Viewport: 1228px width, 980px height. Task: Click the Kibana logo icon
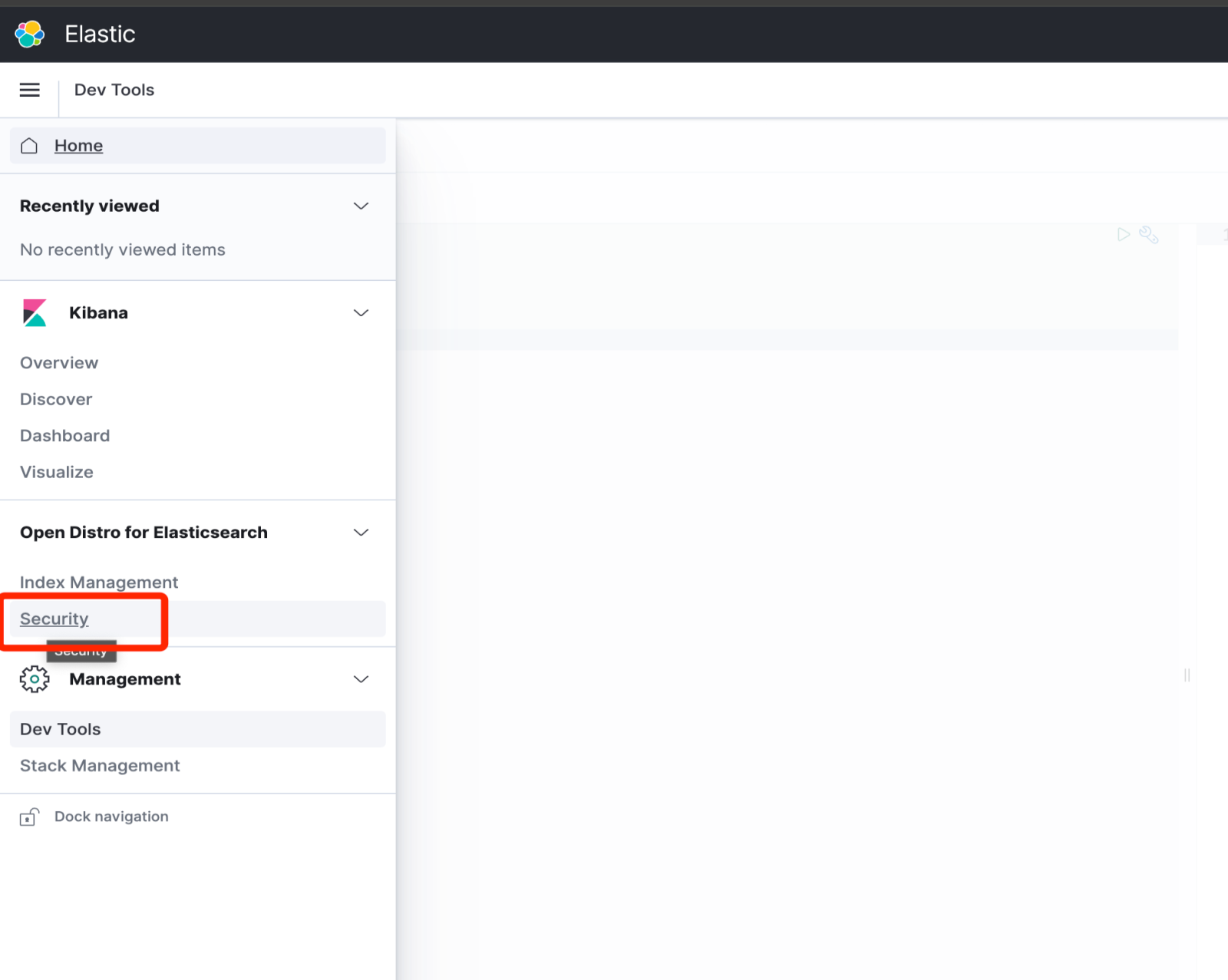[35, 313]
